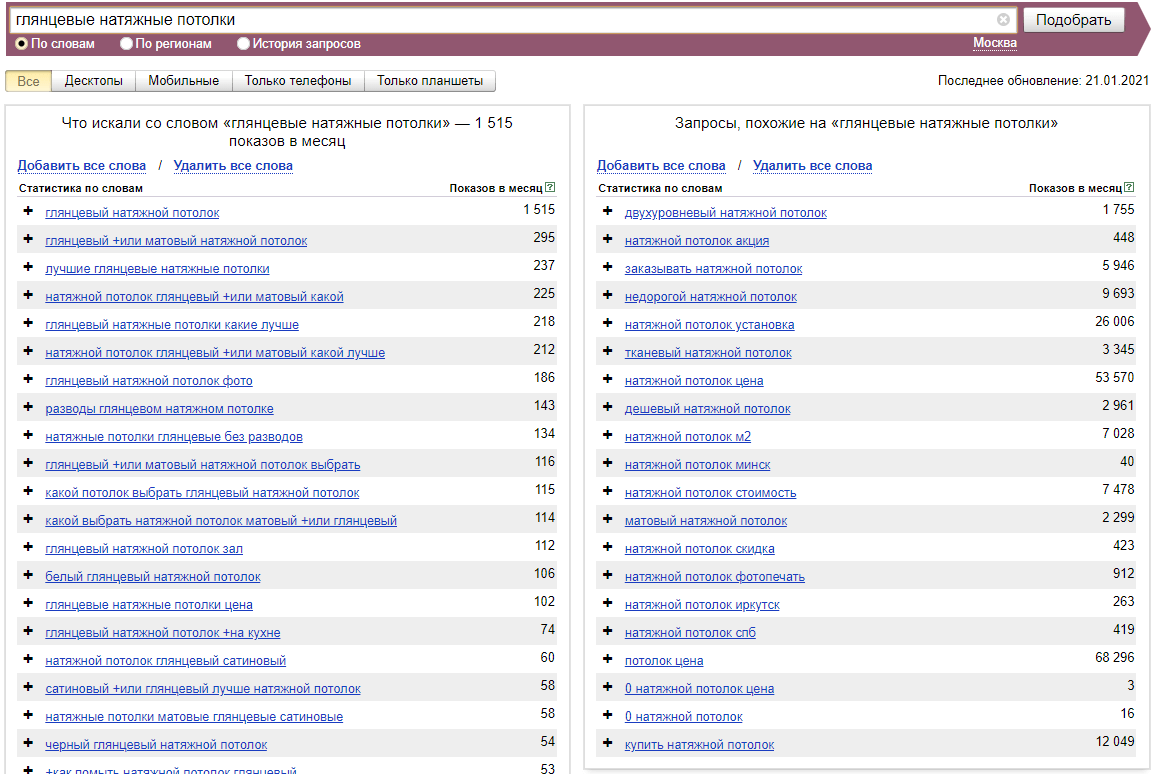Viewport: 1155px width, 774px height.
Task: Add 'черный глянцевый натяжной потолок' via plus icon
Action: 28,742
